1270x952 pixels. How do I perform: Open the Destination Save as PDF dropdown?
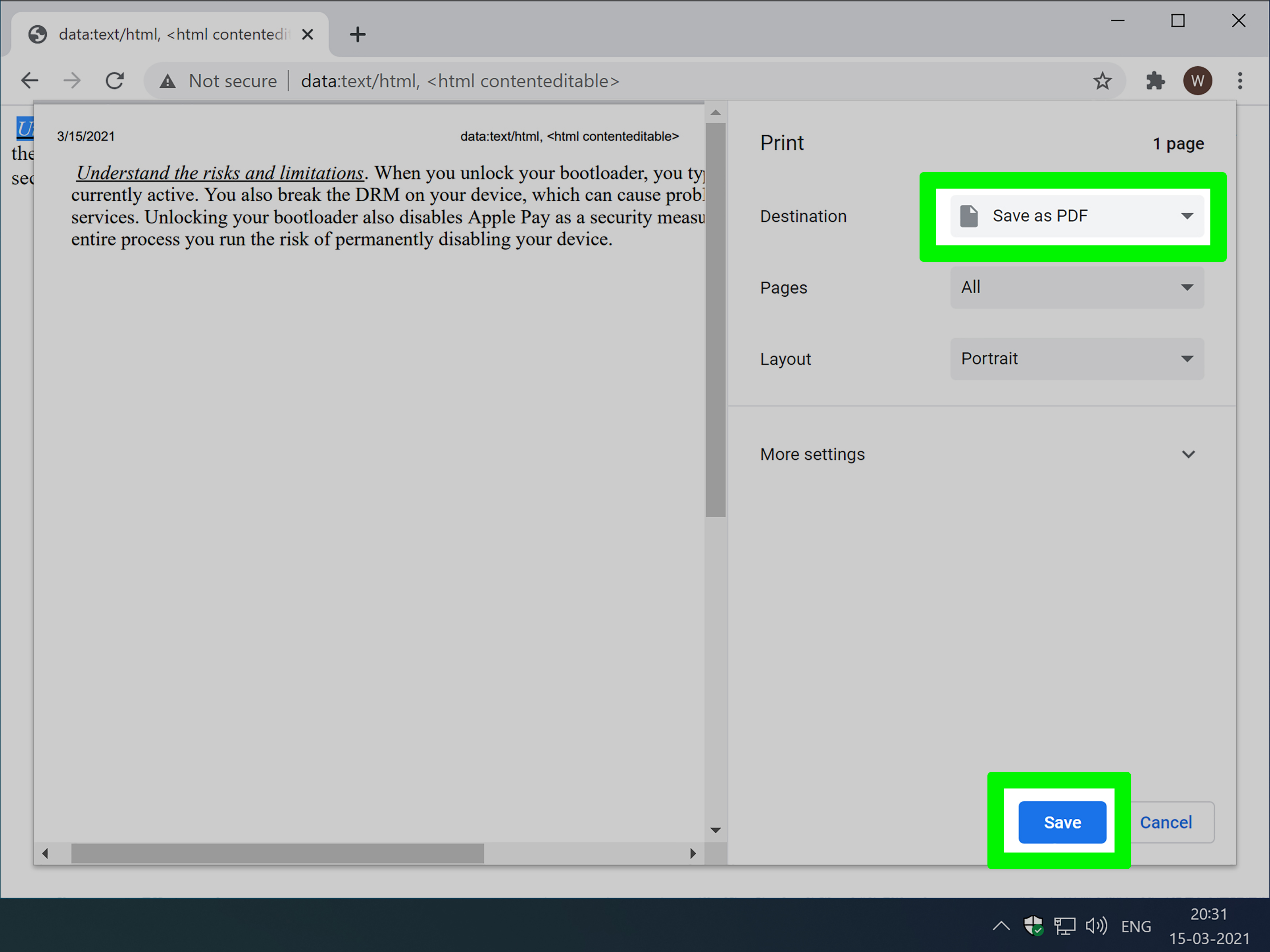click(x=1076, y=216)
